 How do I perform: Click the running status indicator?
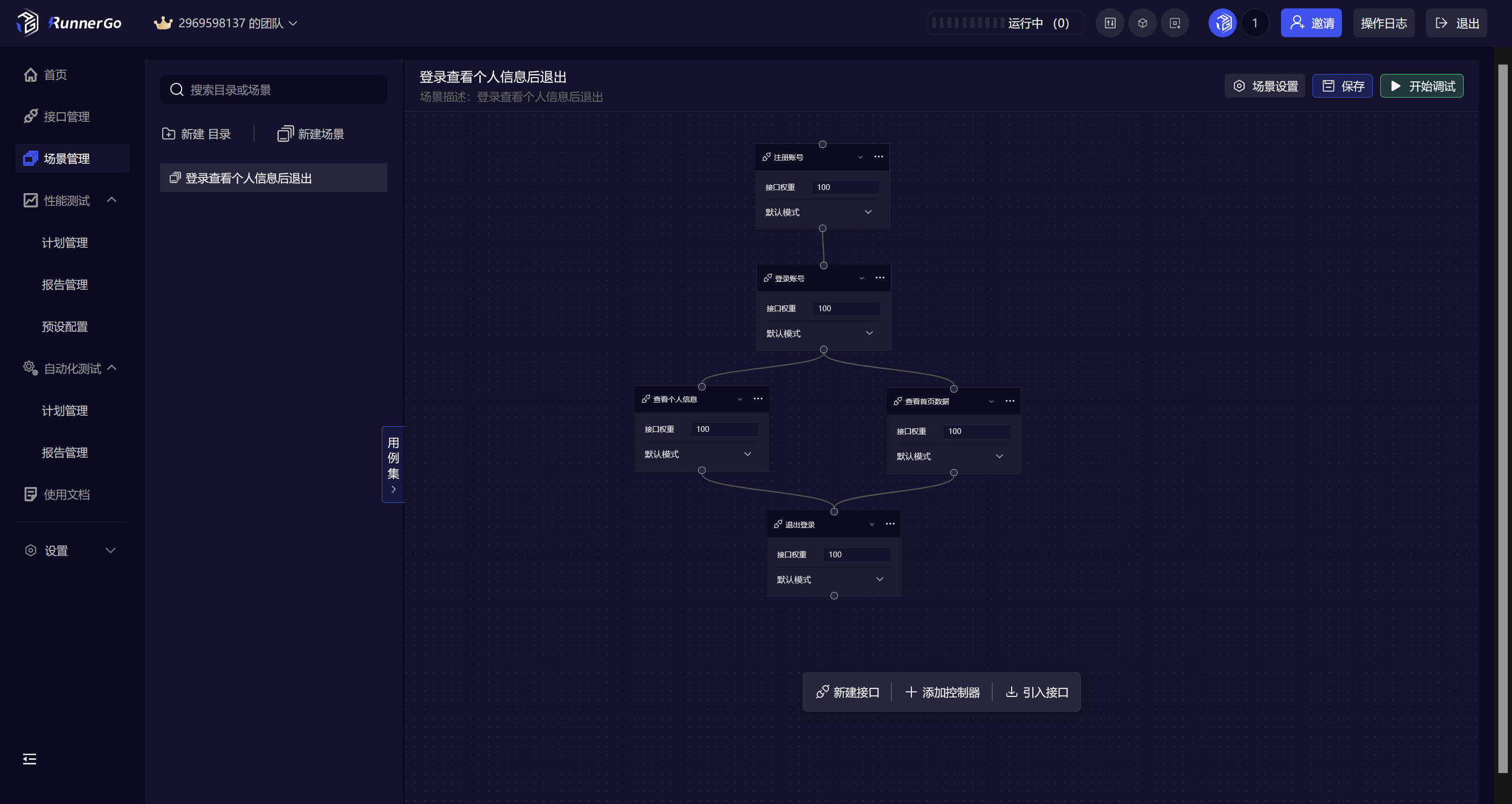[x=1005, y=23]
